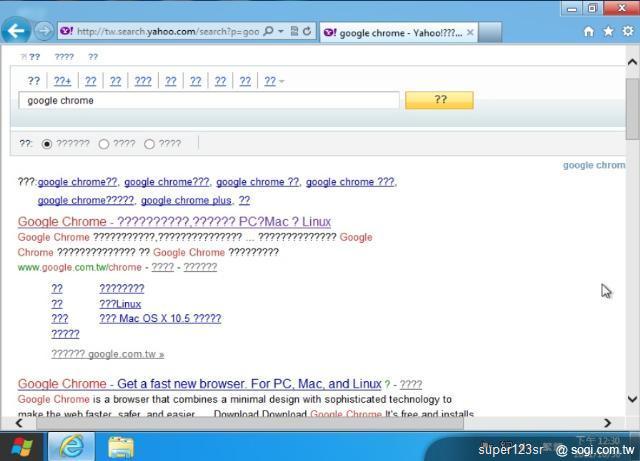The height and width of the screenshot is (461, 640).
Task: Open a new tab with the blank tab button
Action: [490, 33]
